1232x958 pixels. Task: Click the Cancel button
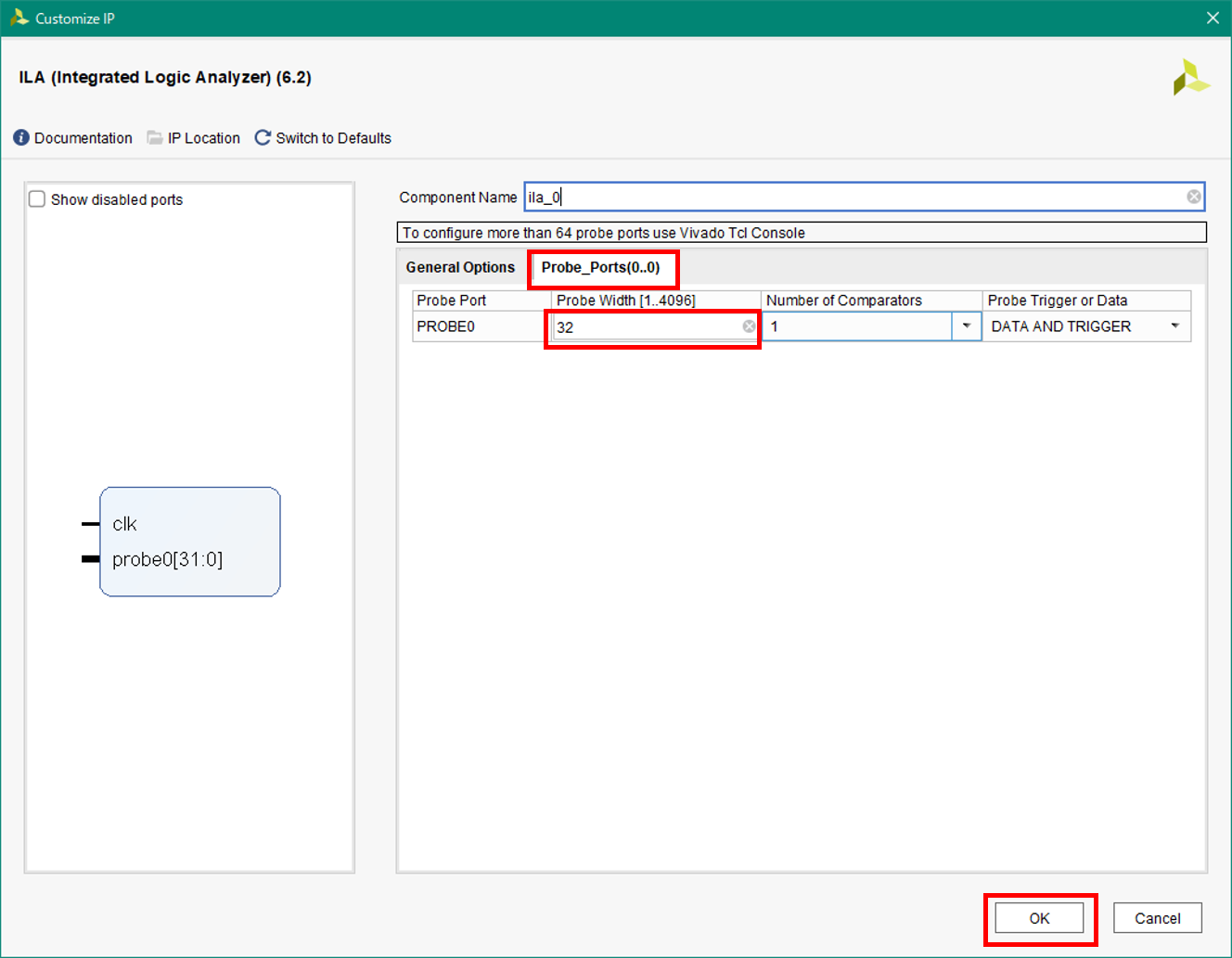pos(1158,918)
